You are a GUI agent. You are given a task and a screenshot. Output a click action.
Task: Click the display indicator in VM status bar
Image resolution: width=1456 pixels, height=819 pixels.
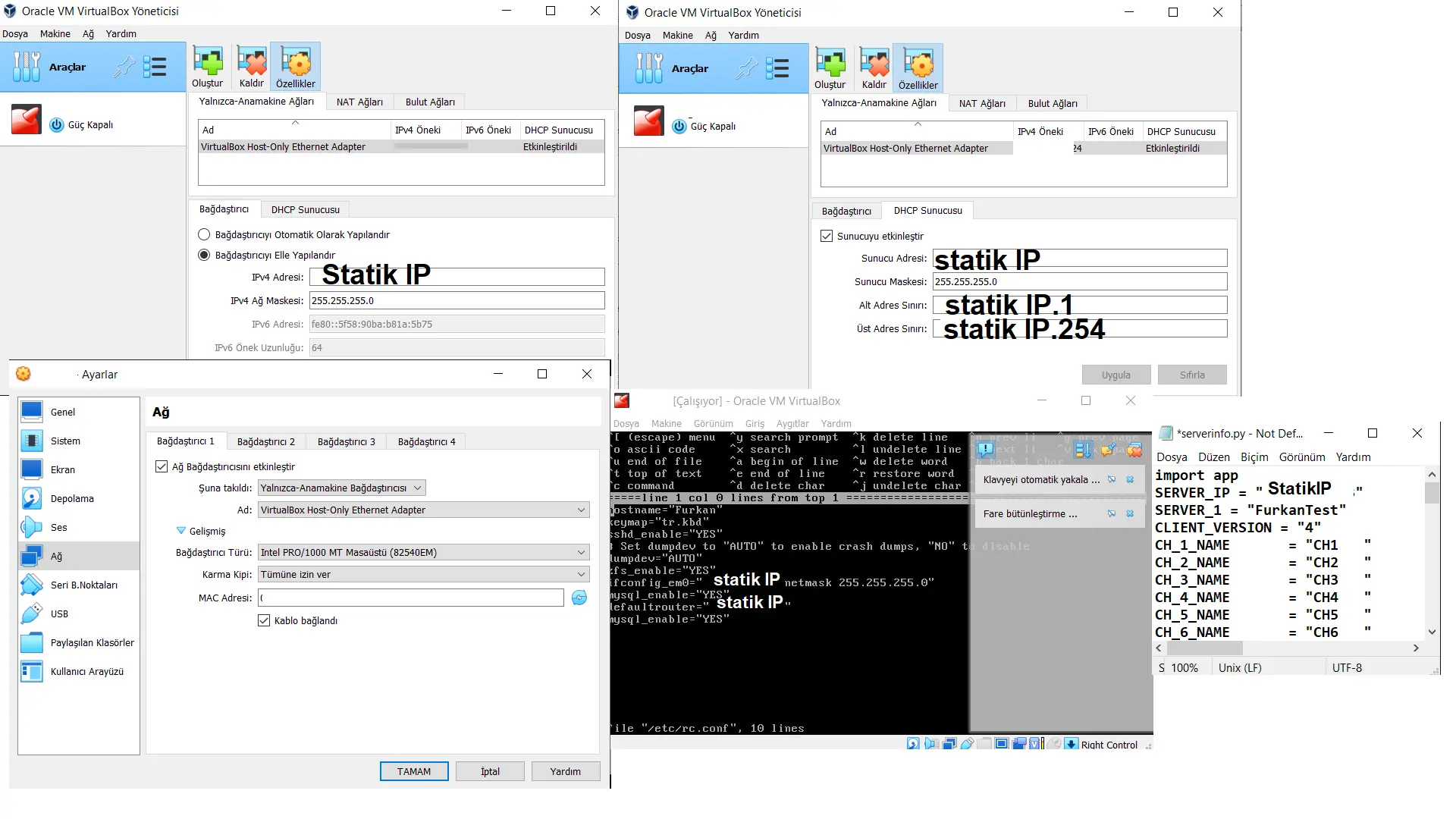point(1002,744)
